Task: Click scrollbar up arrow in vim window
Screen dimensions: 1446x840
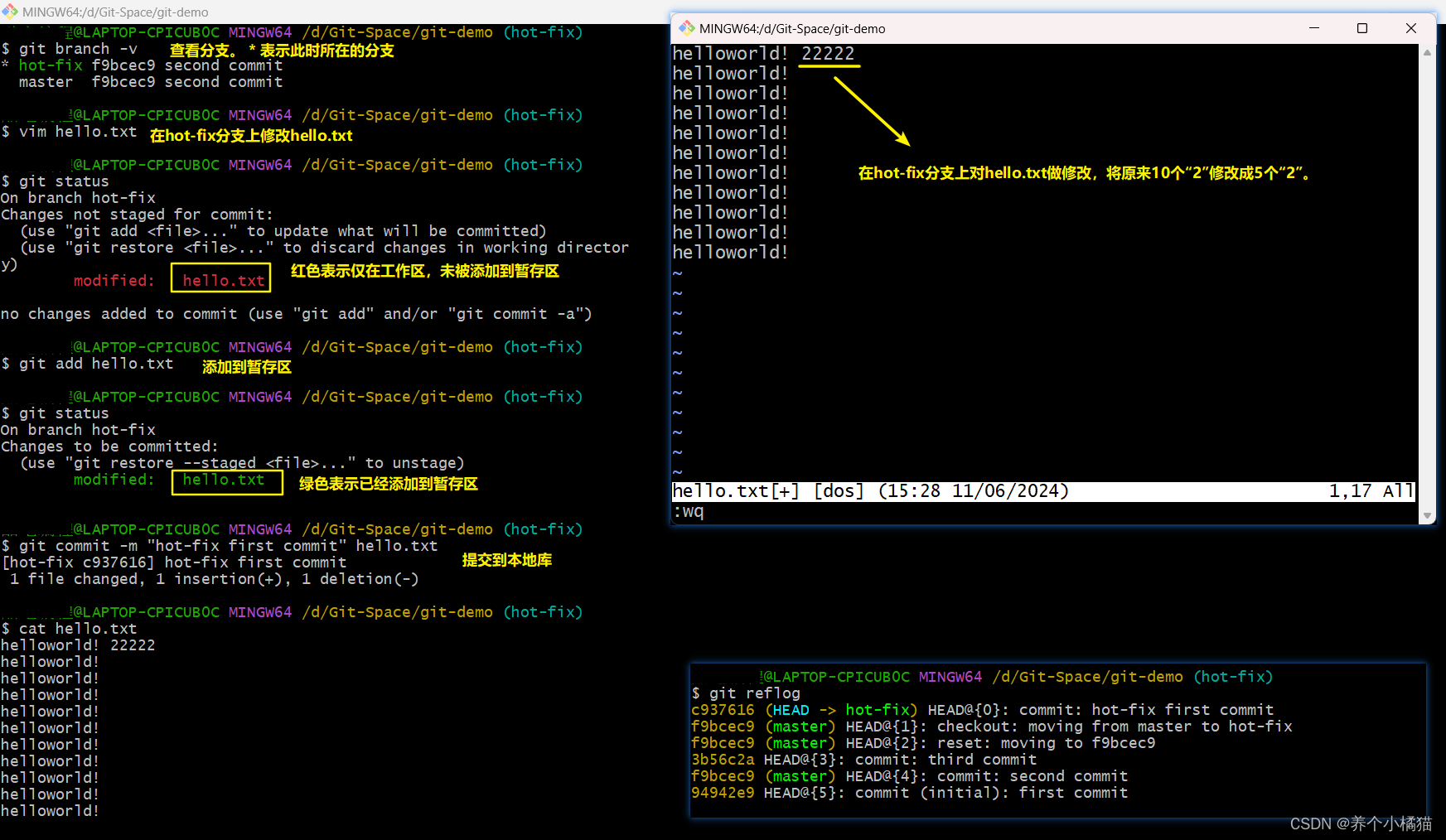Action: point(1427,52)
